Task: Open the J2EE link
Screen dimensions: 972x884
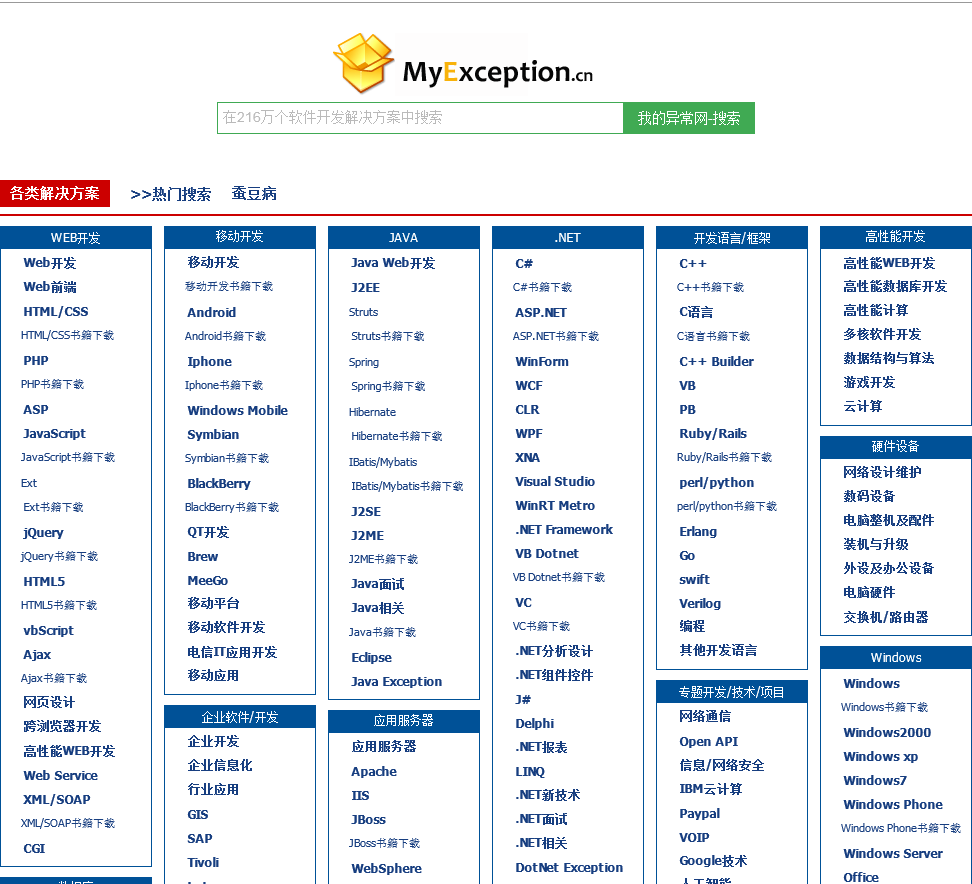Action: [x=366, y=288]
